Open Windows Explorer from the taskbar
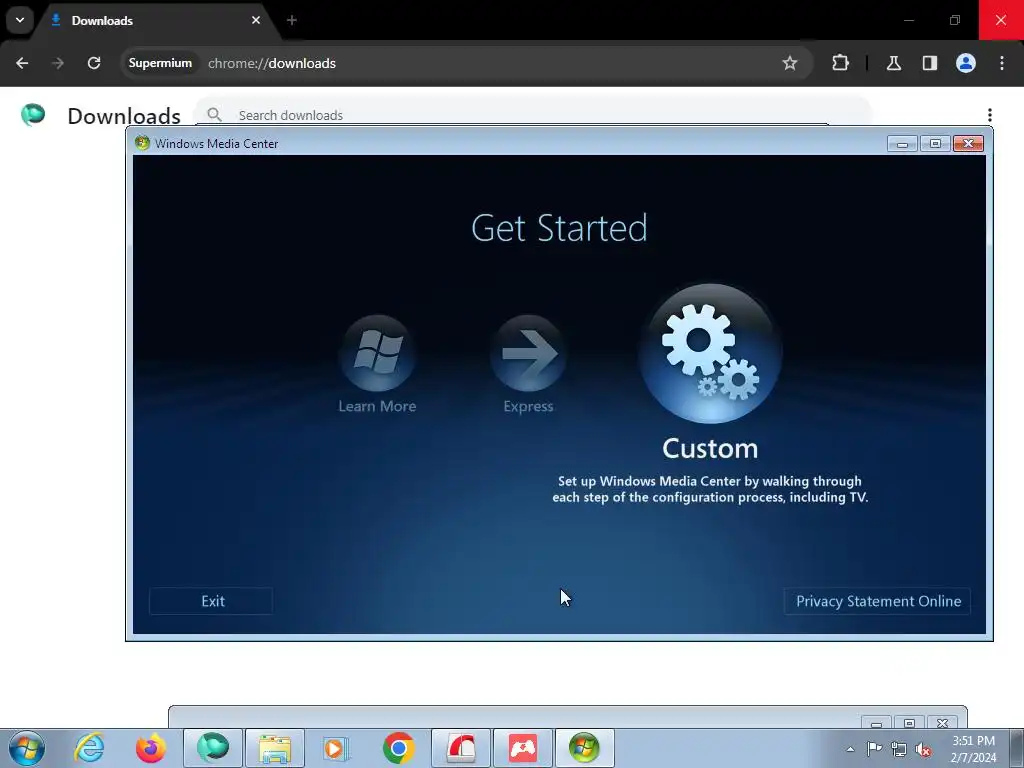 [275, 748]
